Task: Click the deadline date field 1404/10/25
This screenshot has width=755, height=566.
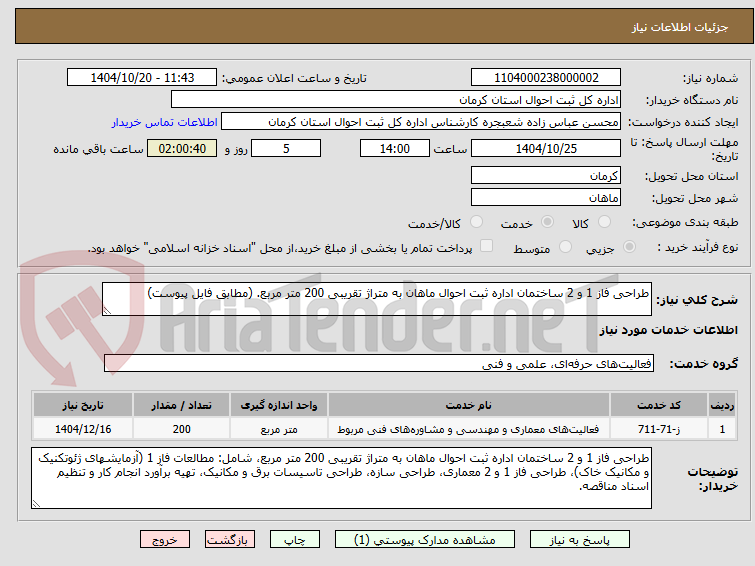Action: click(546, 148)
